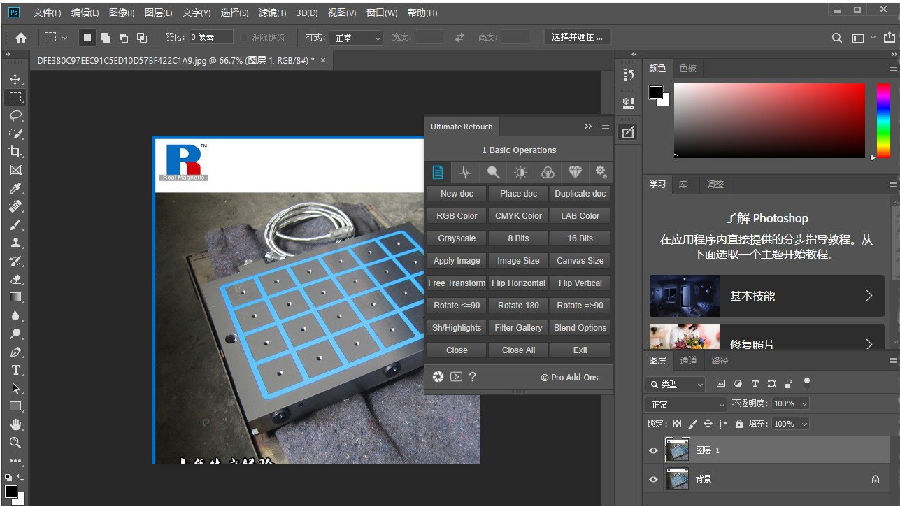Click the question mark help icon in Ultimate Retouch

tap(472, 376)
